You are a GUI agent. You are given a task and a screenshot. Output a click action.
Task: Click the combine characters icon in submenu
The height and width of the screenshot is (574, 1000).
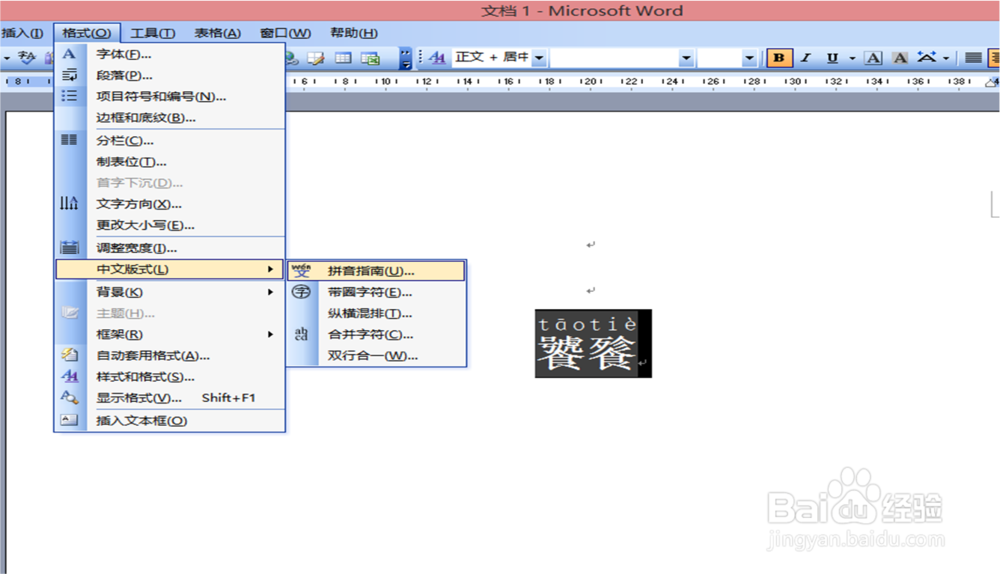tap(301, 334)
